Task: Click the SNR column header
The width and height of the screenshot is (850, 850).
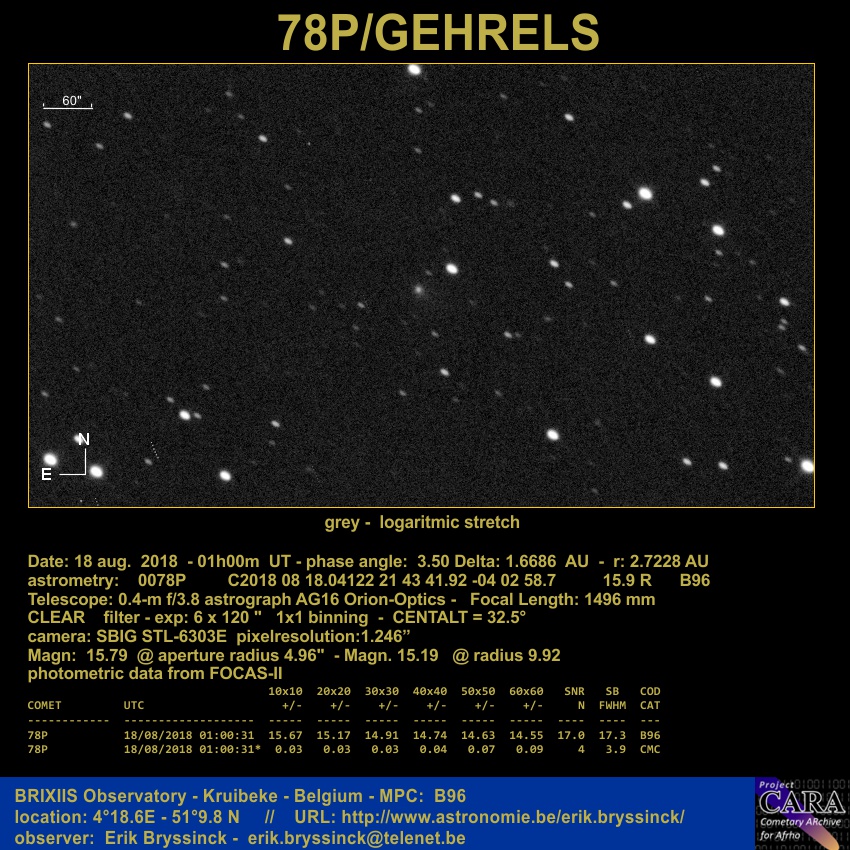Action: [x=574, y=691]
